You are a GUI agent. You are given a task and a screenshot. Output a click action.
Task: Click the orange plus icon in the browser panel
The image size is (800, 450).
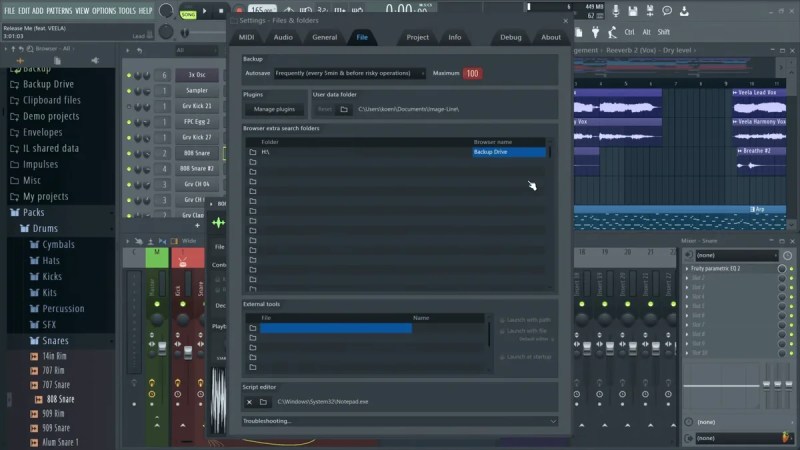tap(20, 61)
